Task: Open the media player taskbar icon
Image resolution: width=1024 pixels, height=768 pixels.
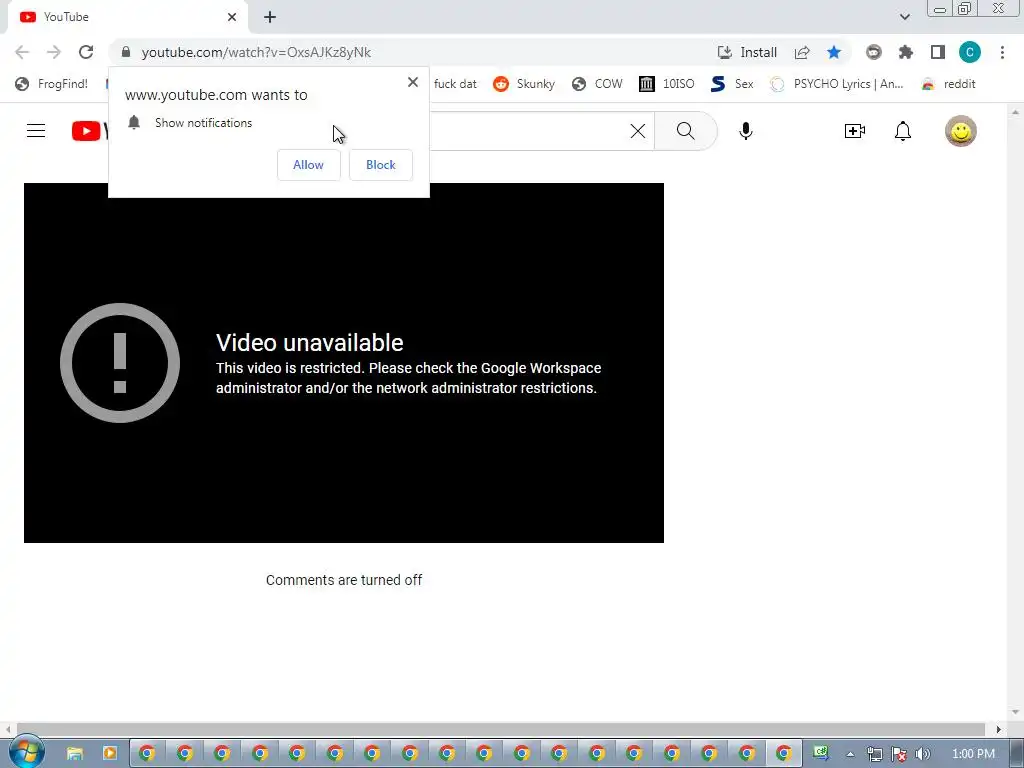Action: pos(110,754)
